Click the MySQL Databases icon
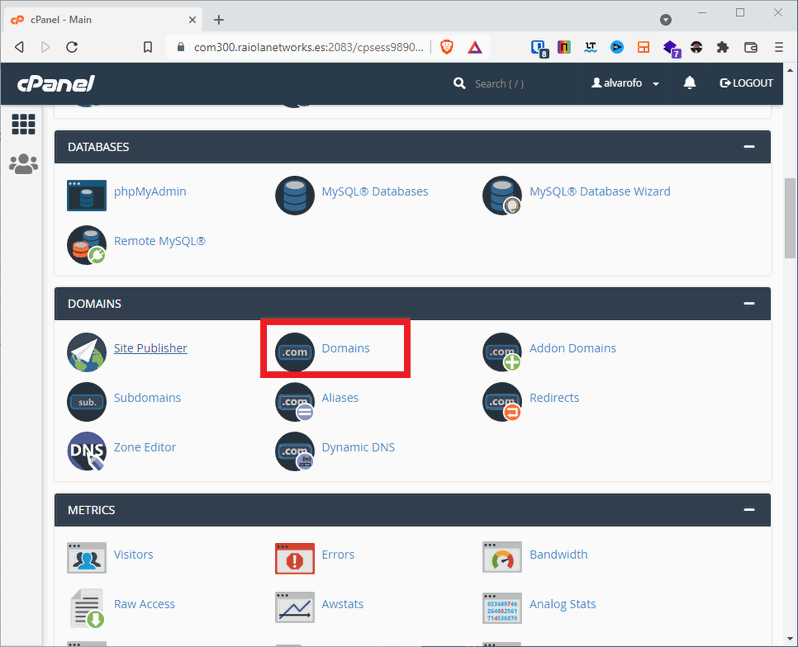Viewport: 798px width, 647px height. (x=295, y=195)
